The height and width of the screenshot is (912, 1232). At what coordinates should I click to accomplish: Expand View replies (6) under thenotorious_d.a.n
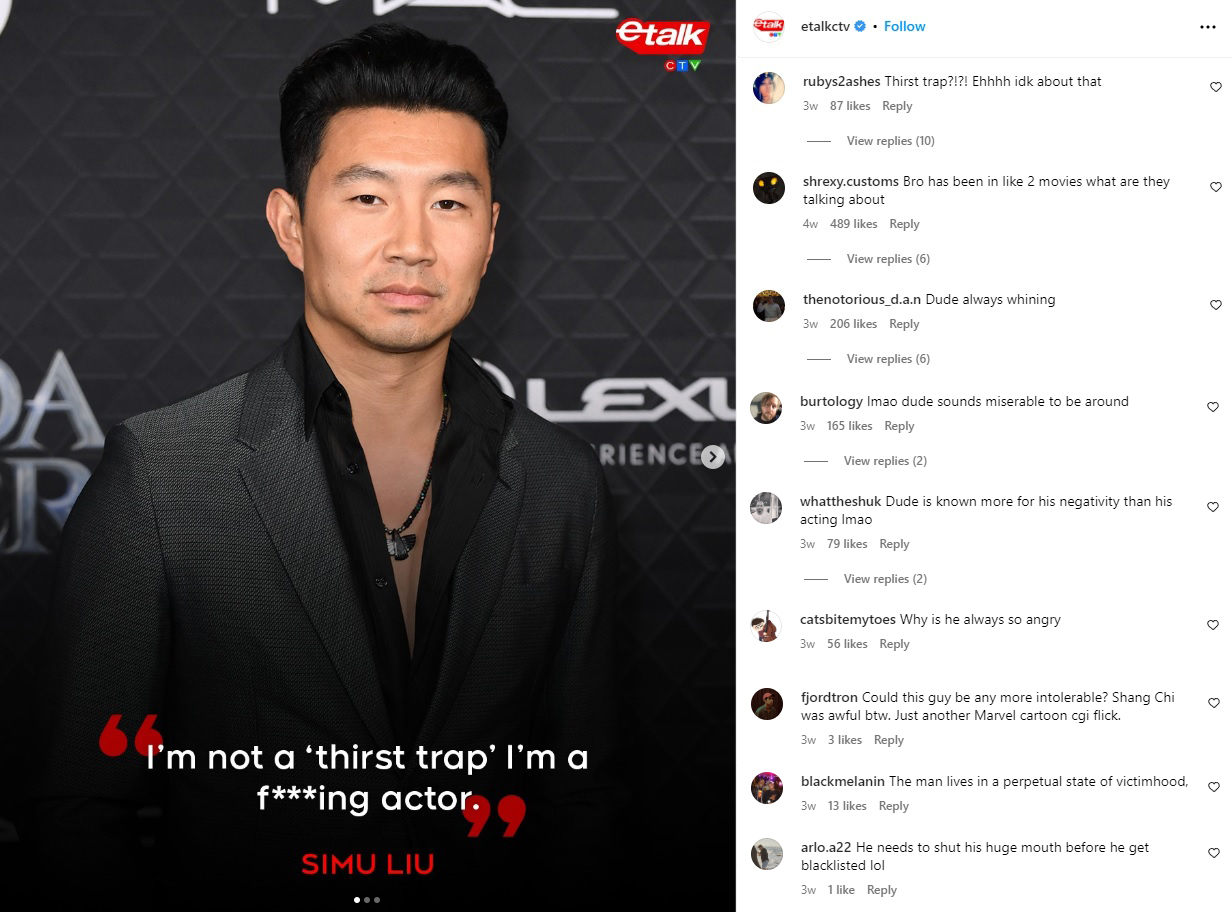click(x=888, y=359)
